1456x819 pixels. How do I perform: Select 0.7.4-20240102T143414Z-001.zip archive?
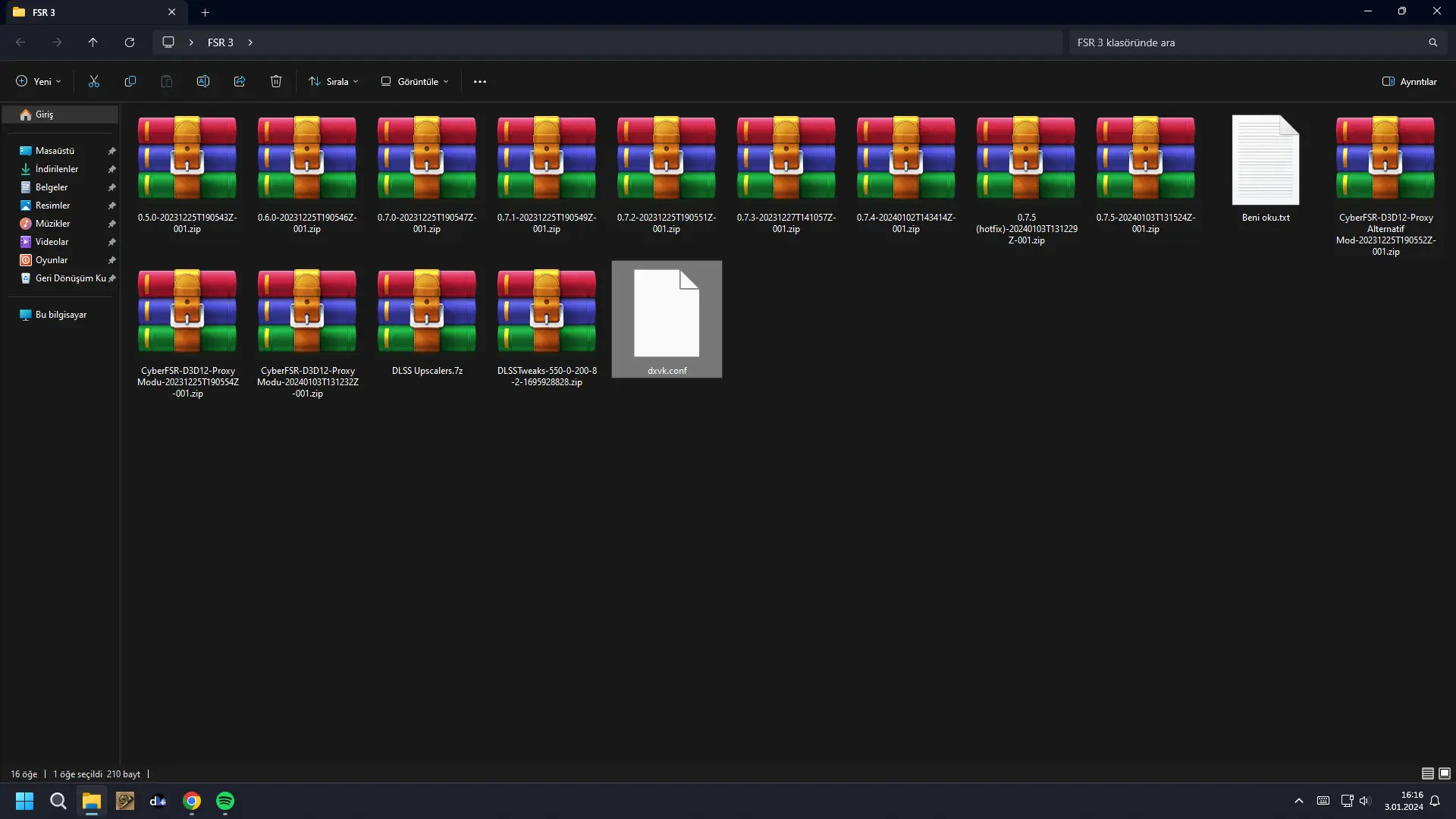coord(906,175)
